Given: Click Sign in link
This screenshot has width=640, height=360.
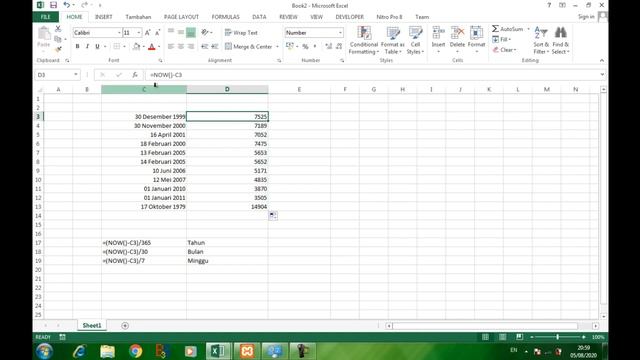Looking at the screenshot, I should click(x=586, y=17).
